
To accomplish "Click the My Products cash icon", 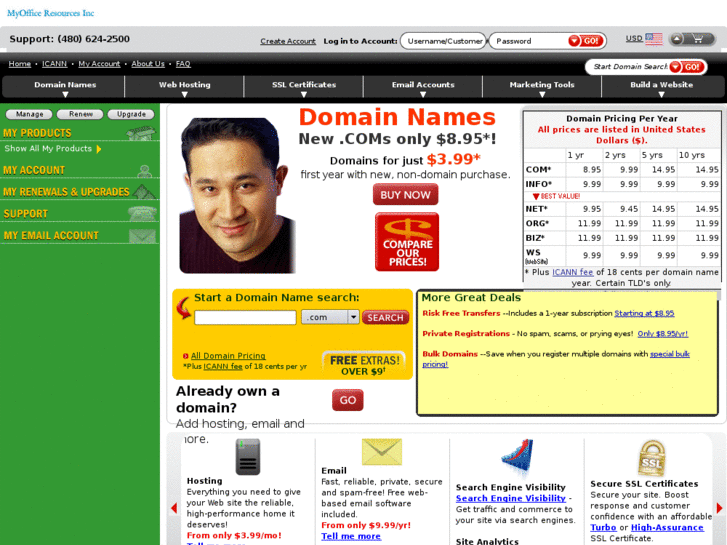I will point(141,133).
